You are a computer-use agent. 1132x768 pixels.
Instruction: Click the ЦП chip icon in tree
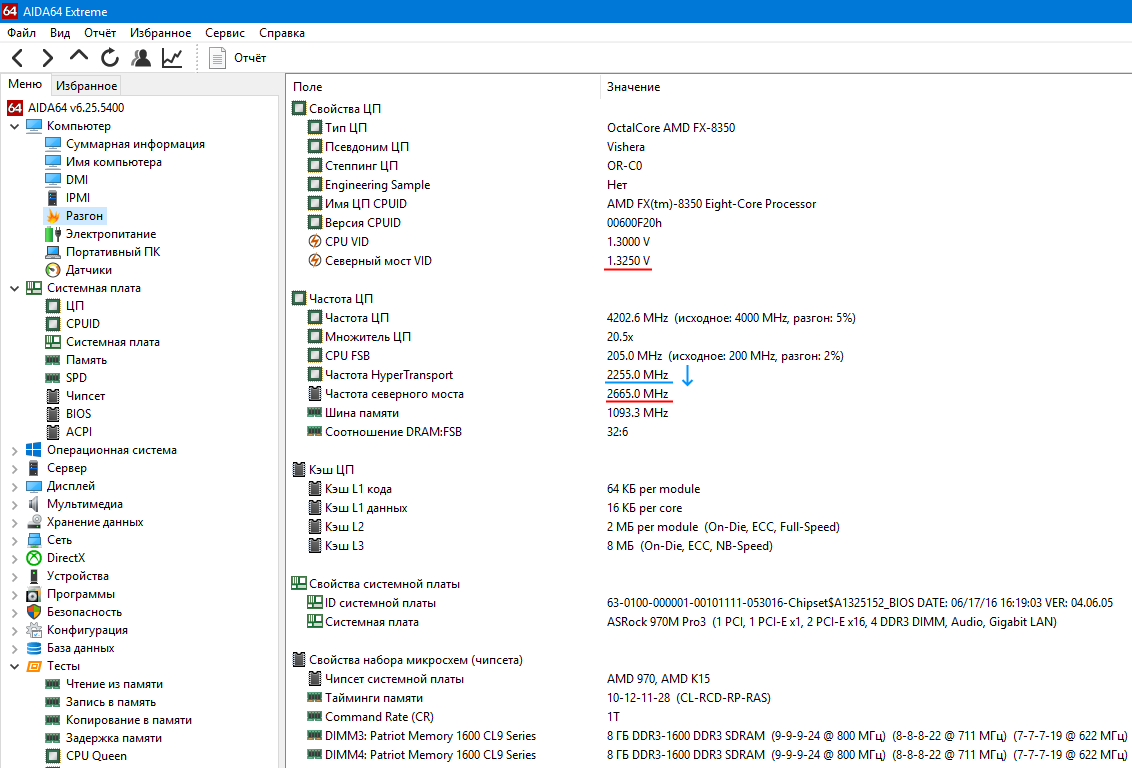(x=53, y=306)
